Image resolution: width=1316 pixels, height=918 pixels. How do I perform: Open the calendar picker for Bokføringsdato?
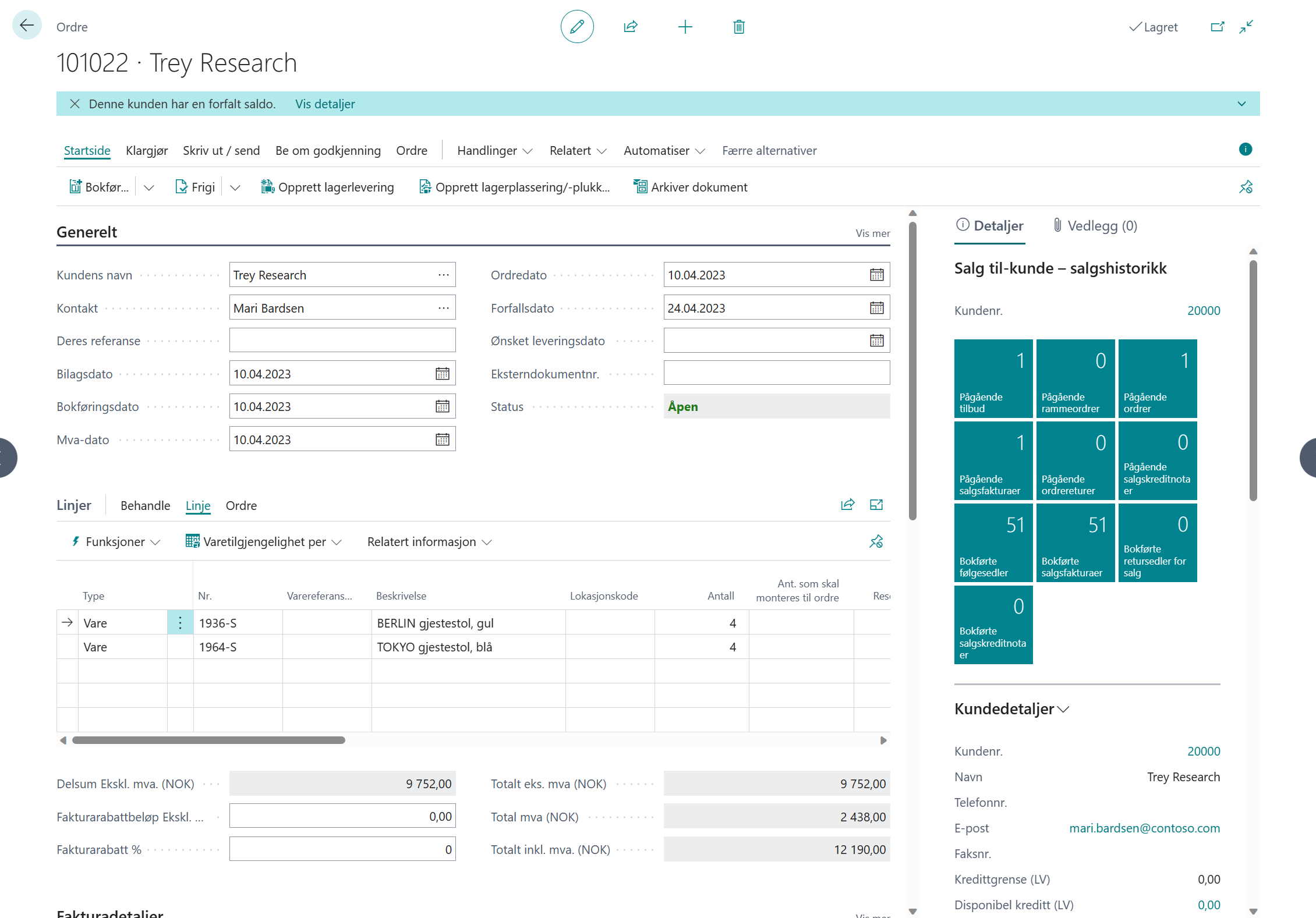(443, 406)
